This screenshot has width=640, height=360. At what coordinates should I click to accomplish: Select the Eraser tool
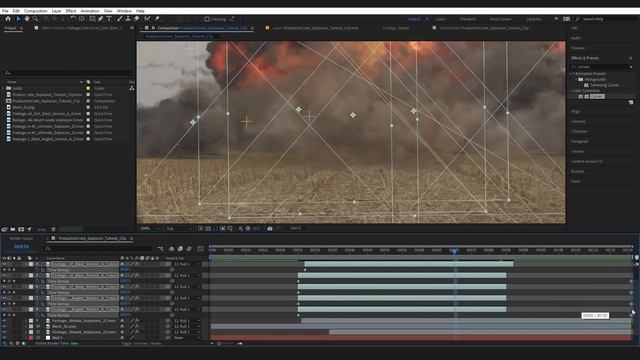click(x=137, y=19)
